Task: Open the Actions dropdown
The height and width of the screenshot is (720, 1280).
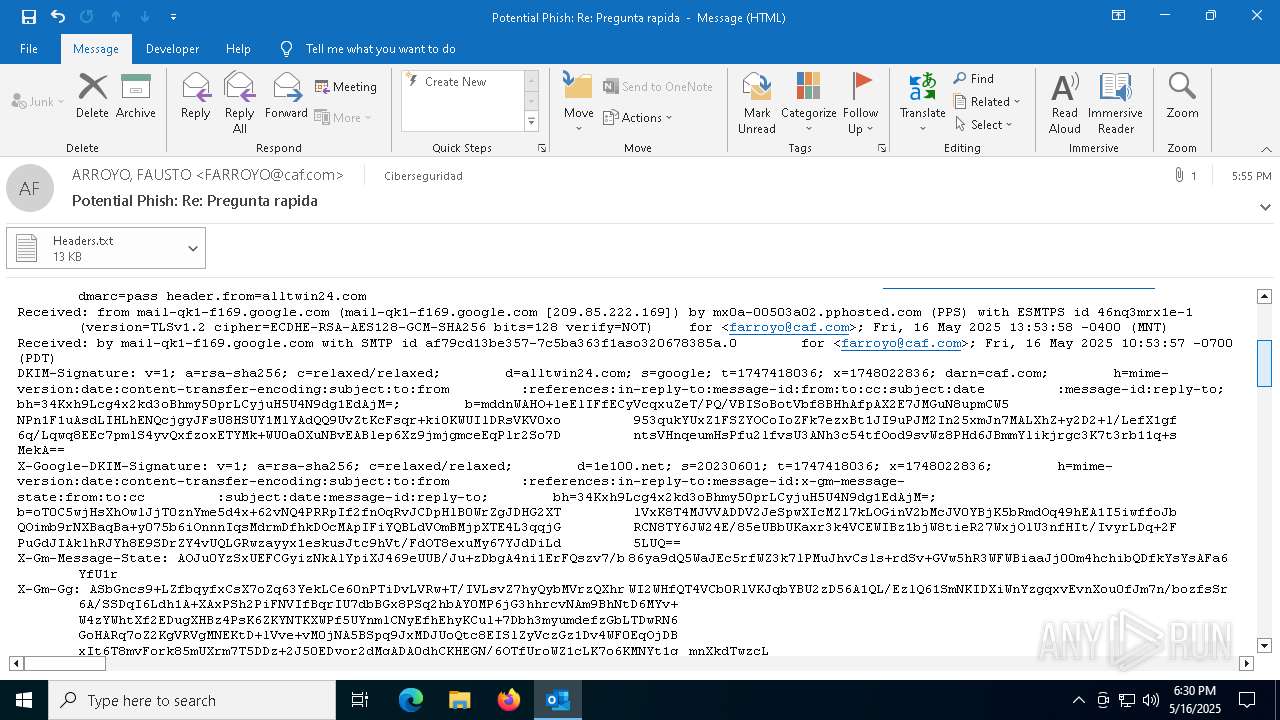Action: click(x=638, y=117)
